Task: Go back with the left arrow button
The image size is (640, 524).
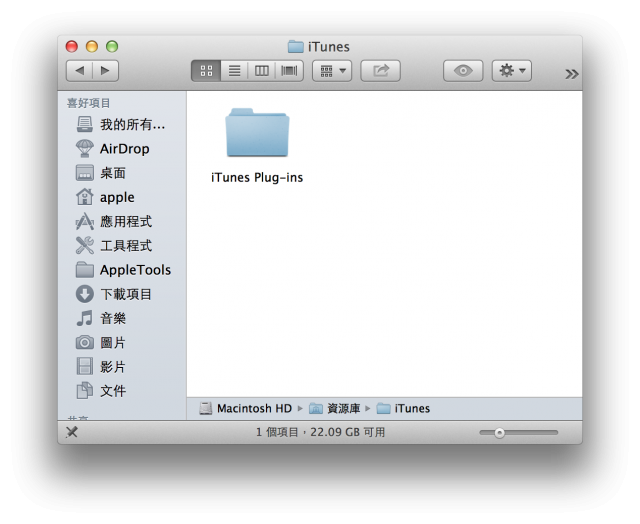Action: point(80,71)
